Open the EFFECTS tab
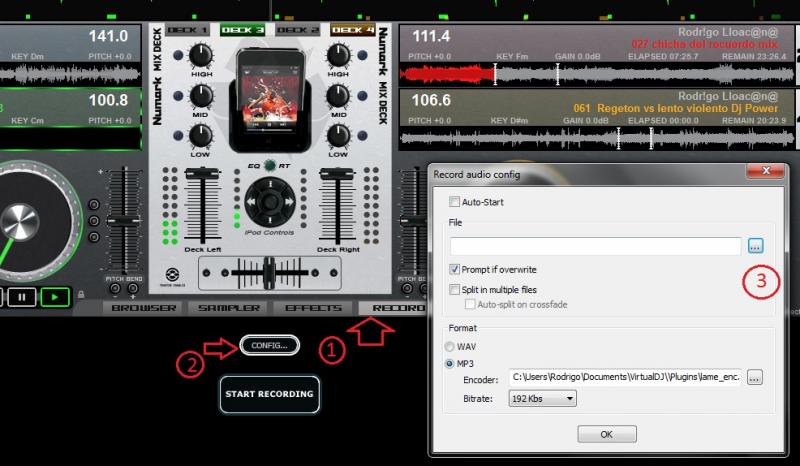Screen dimensions: 800x466 click(313, 308)
